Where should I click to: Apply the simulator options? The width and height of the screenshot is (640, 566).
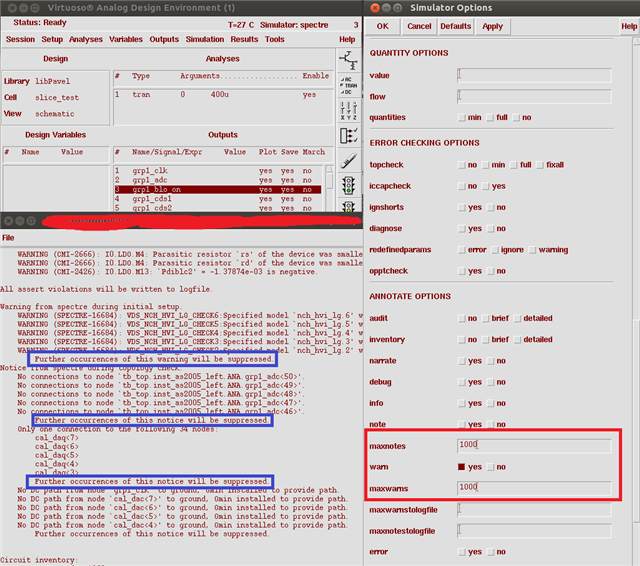click(492, 26)
